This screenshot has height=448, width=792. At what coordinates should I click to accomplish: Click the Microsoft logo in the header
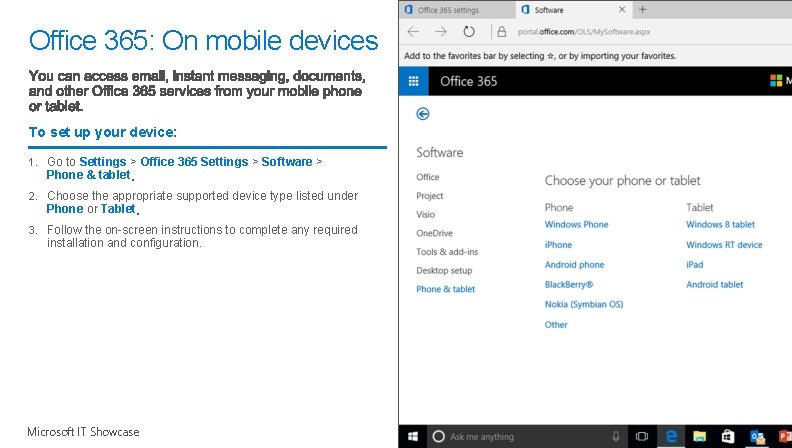(776, 81)
